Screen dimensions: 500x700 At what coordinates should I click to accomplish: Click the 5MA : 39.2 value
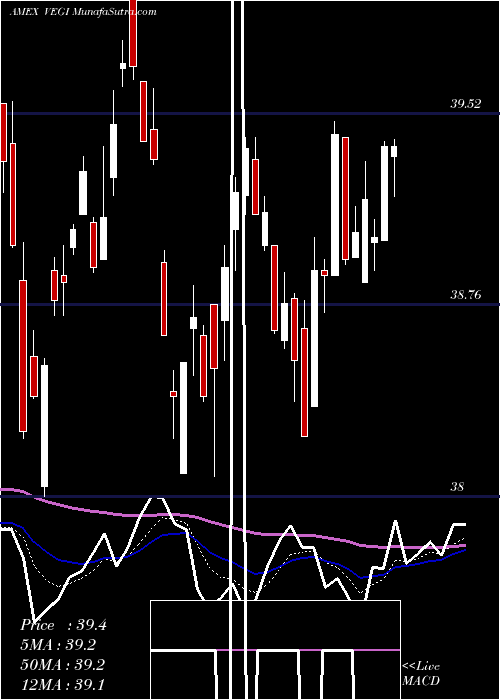tap(58, 645)
